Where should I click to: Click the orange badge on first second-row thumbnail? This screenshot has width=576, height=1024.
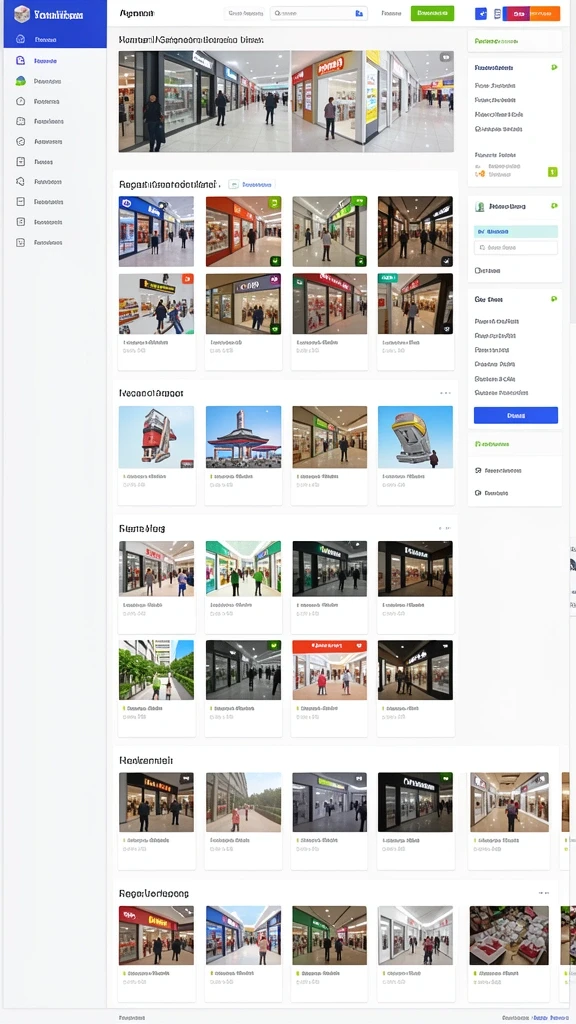187,279
